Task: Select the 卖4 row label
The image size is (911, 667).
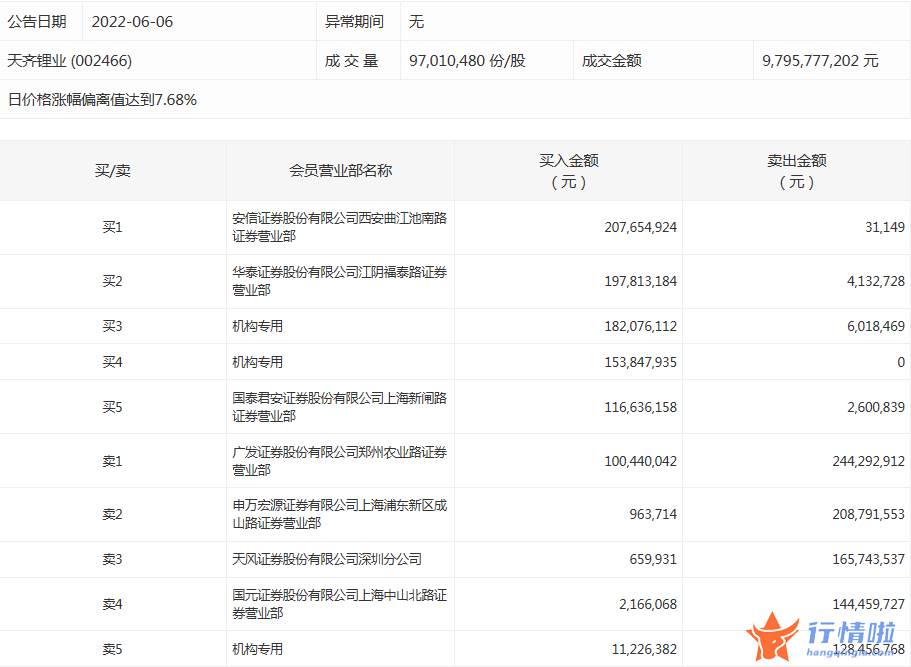Action: (x=113, y=604)
